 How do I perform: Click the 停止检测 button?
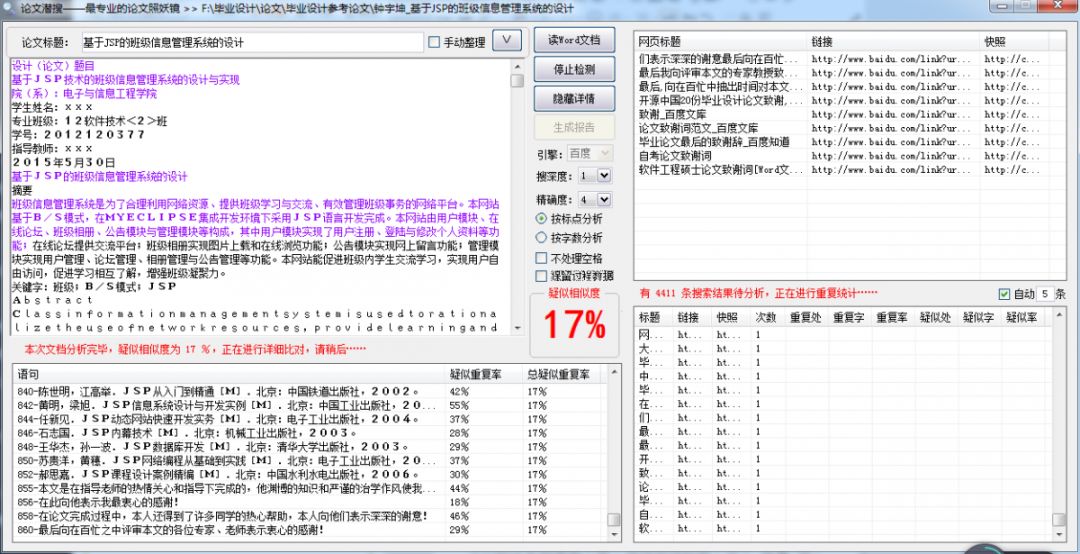pyautogui.click(x=574, y=70)
